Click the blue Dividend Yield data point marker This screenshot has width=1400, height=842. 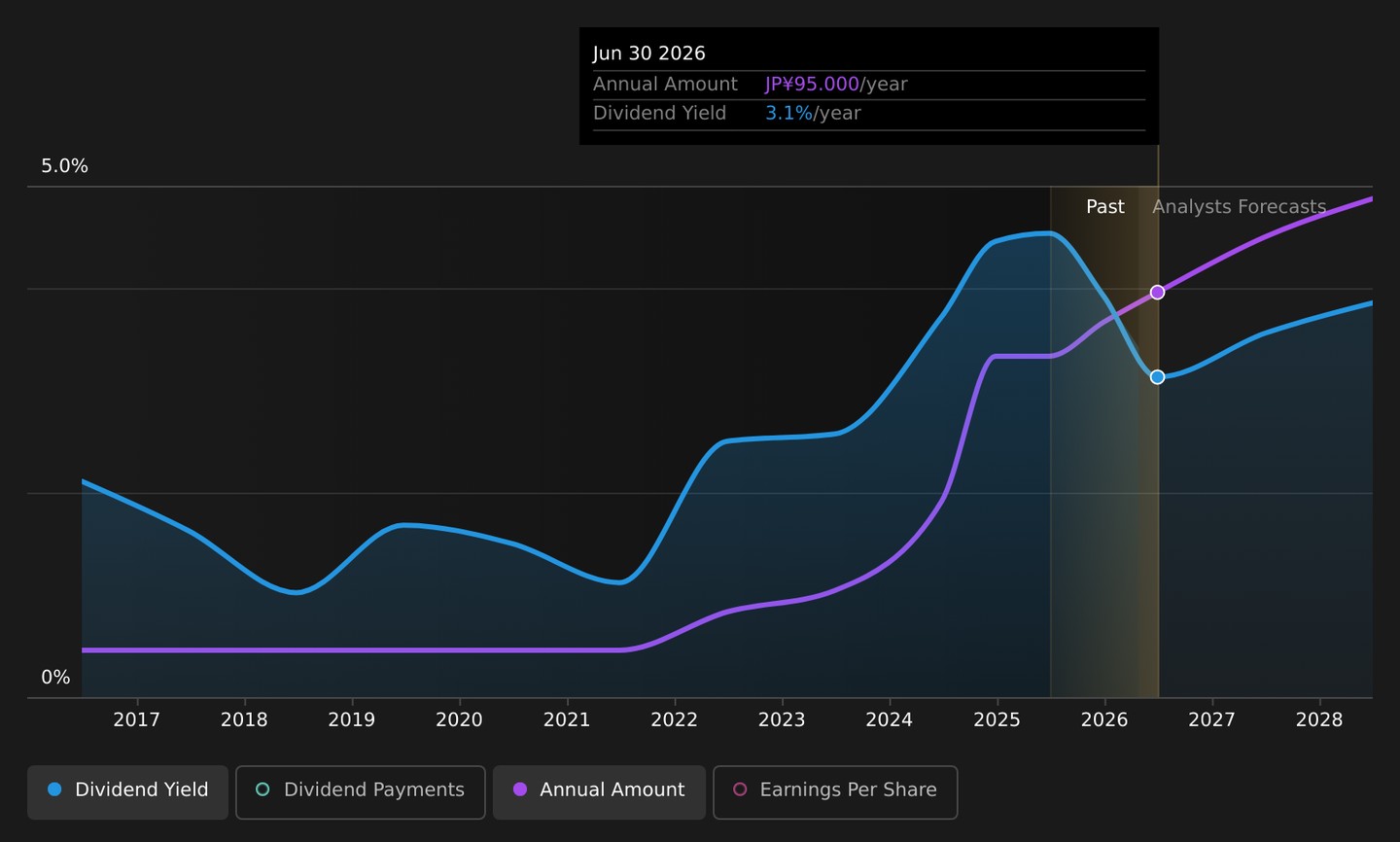1157,377
